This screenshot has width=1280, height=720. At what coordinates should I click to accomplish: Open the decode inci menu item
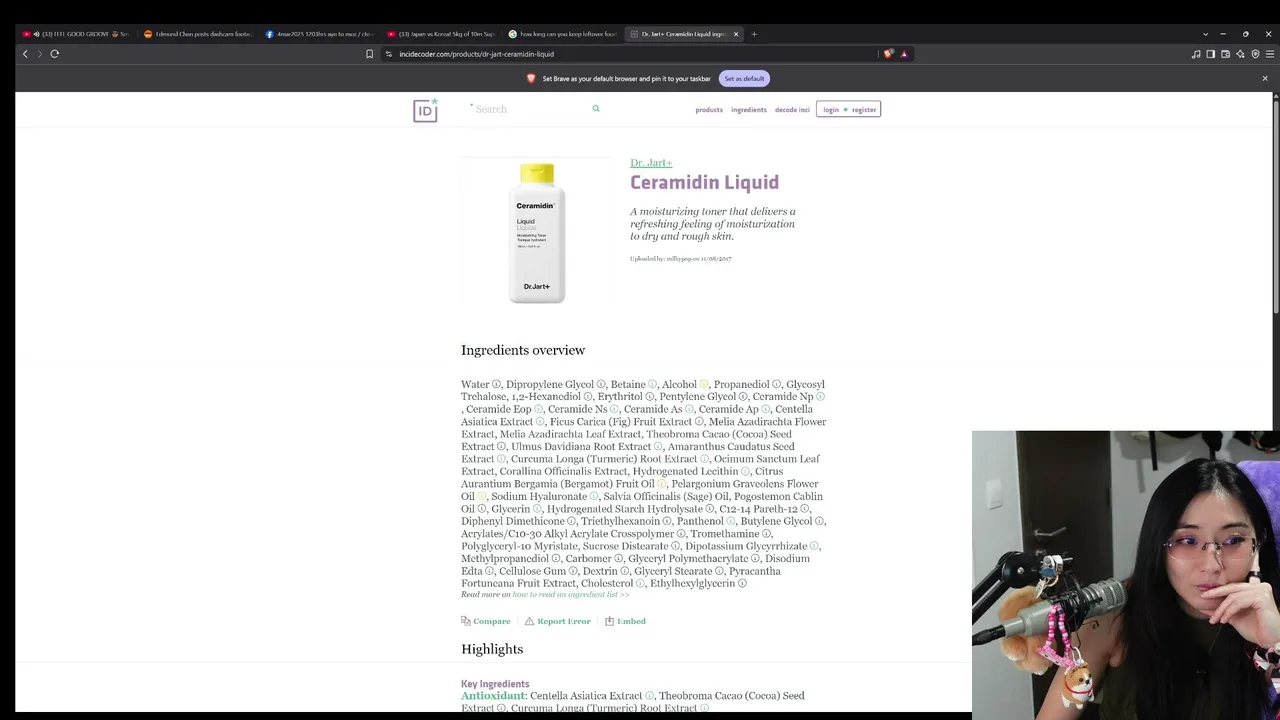point(792,110)
